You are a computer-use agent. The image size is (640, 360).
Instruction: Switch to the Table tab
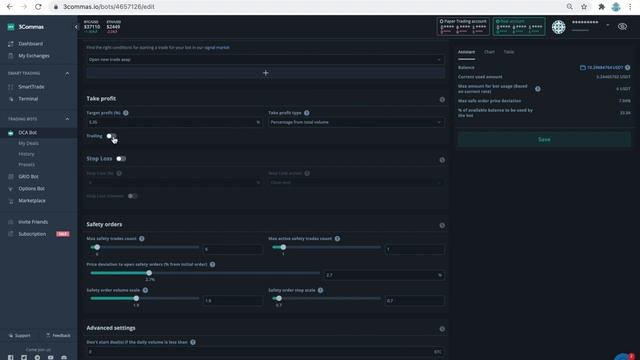coord(509,52)
